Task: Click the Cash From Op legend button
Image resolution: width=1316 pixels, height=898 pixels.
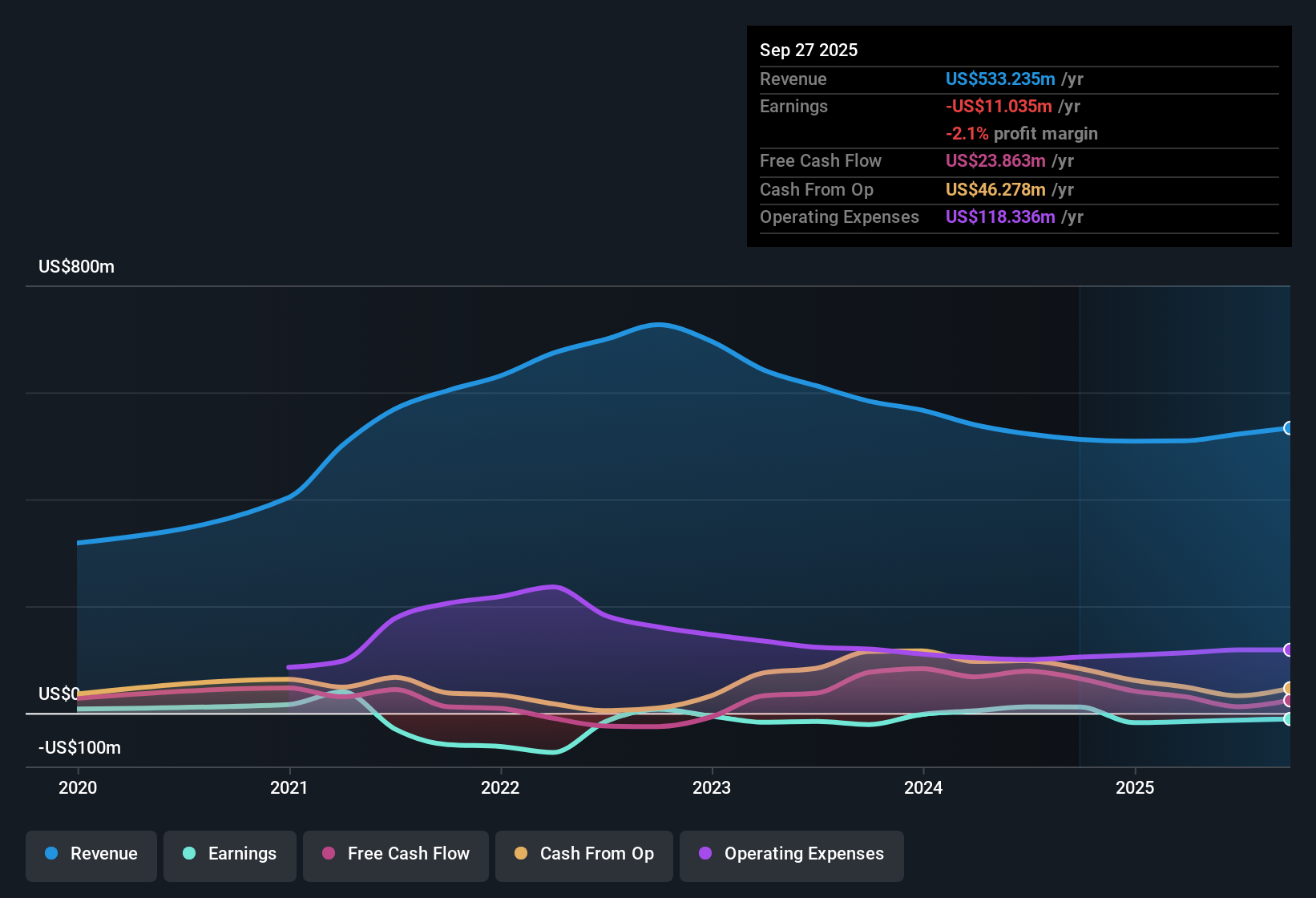Action: pyautogui.click(x=583, y=855)
